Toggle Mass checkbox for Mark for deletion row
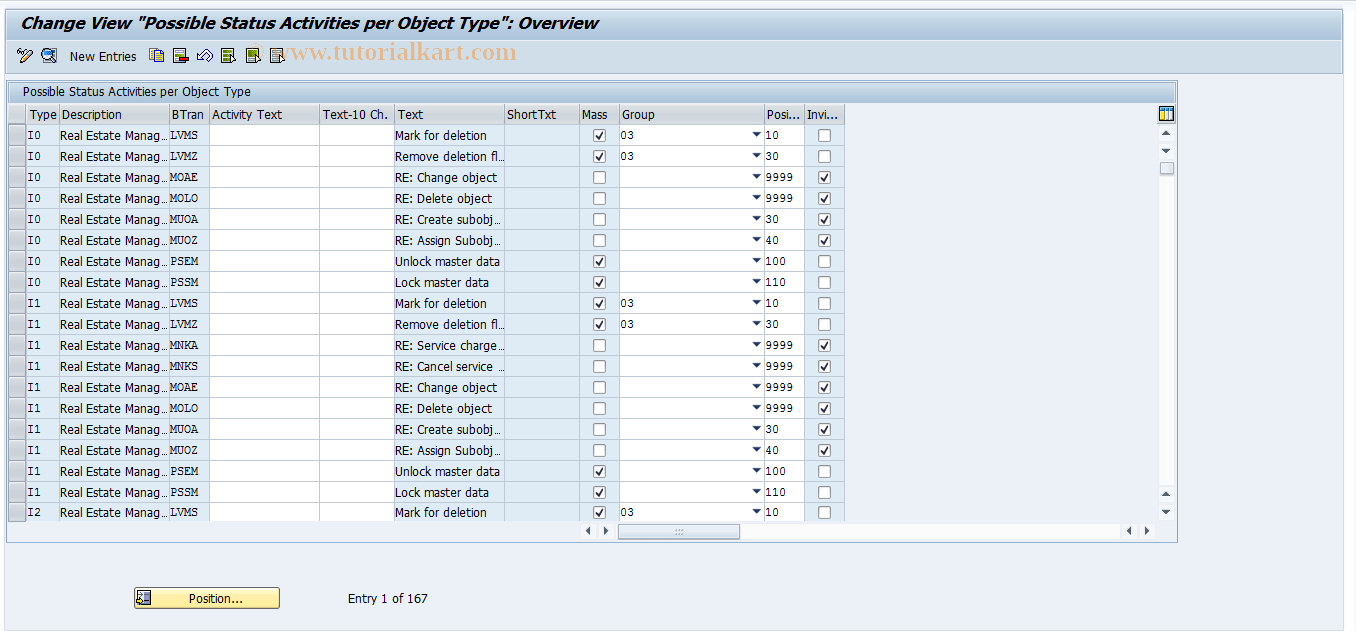This screenshot has width=1356, height=631. point(599,135)
